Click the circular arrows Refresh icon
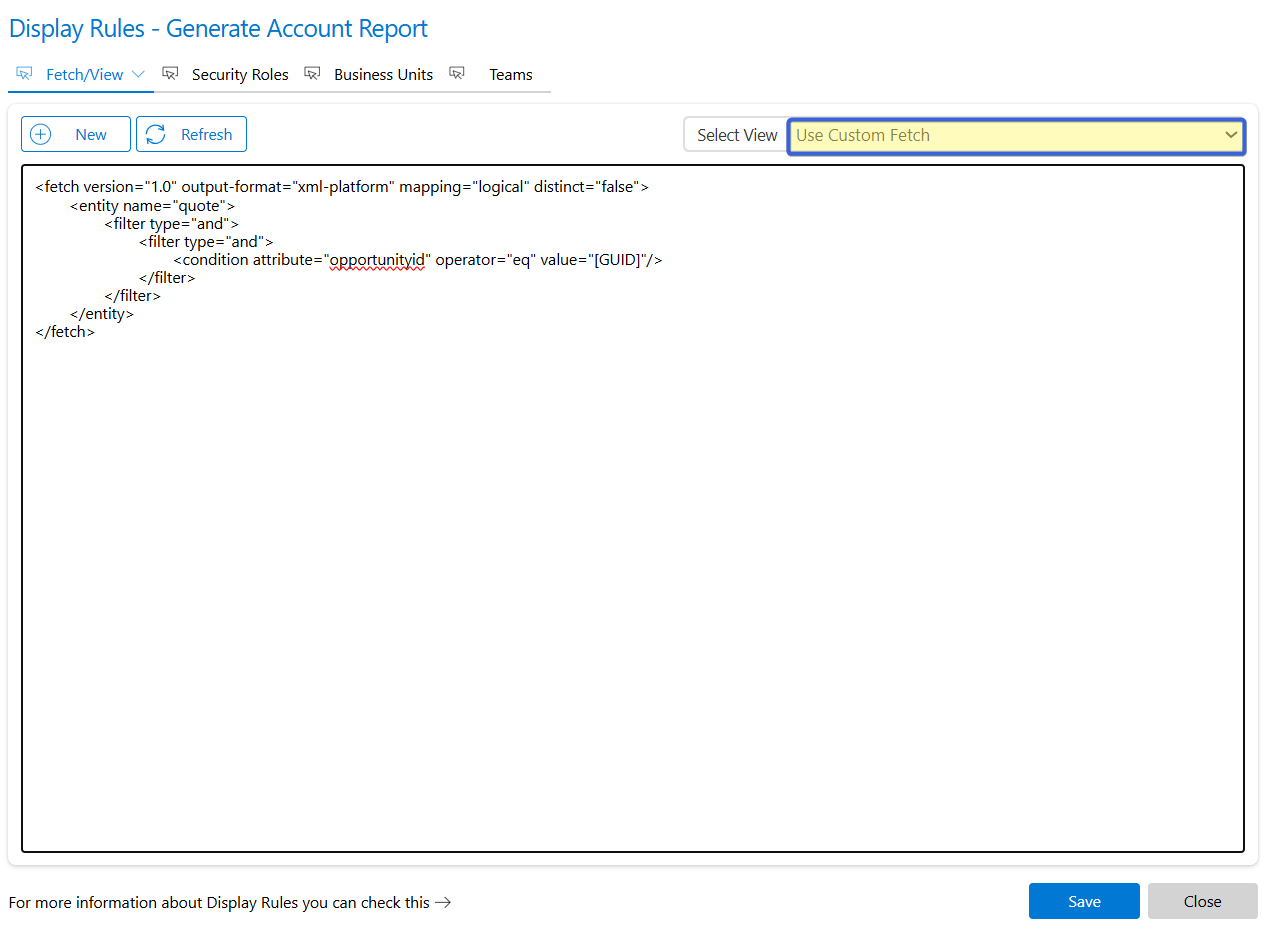1265x933 pixels. [156, 135]
